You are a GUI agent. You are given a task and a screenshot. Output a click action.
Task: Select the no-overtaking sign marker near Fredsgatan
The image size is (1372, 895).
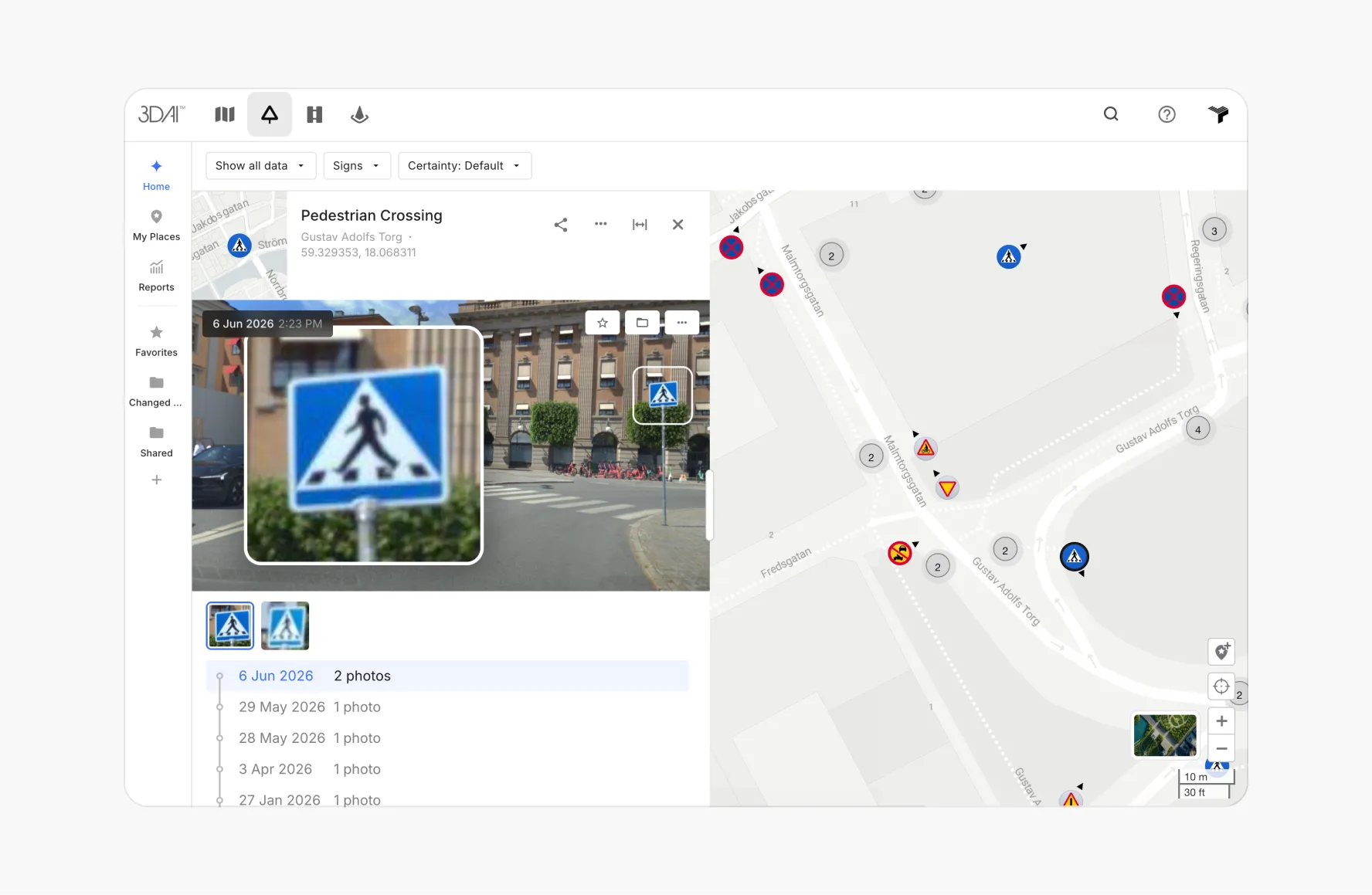pos(900,553)
